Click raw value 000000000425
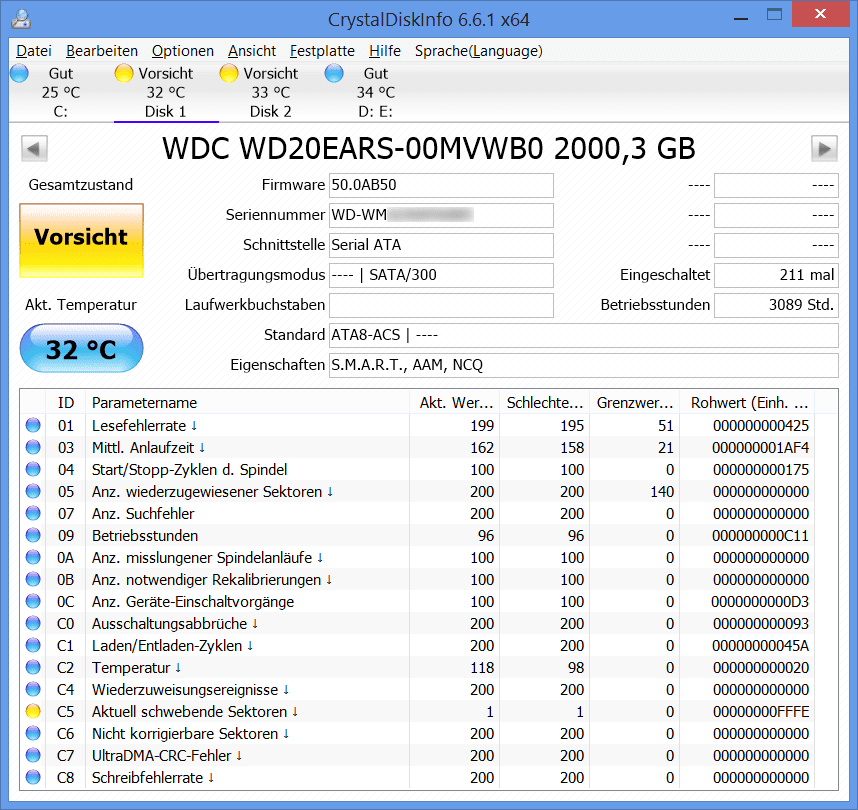 [x=761, y=425]
